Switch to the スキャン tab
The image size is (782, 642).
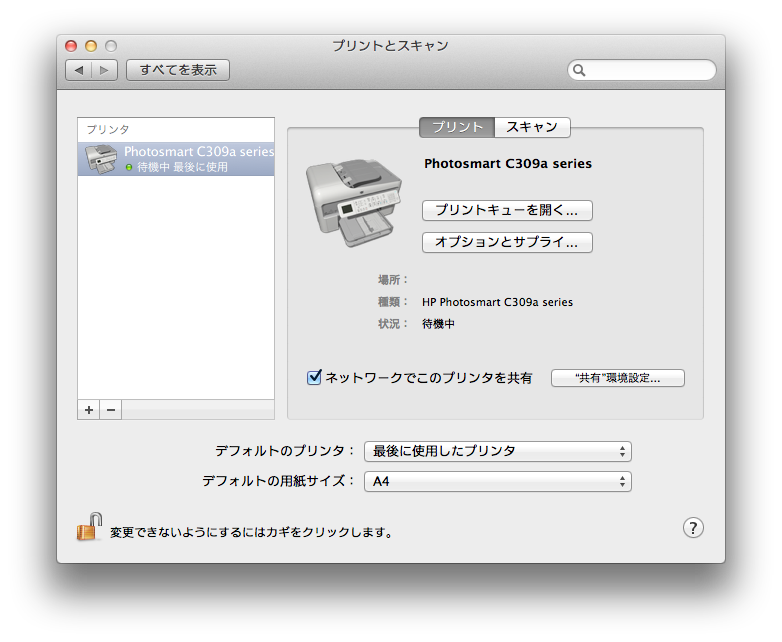point(532,127)
